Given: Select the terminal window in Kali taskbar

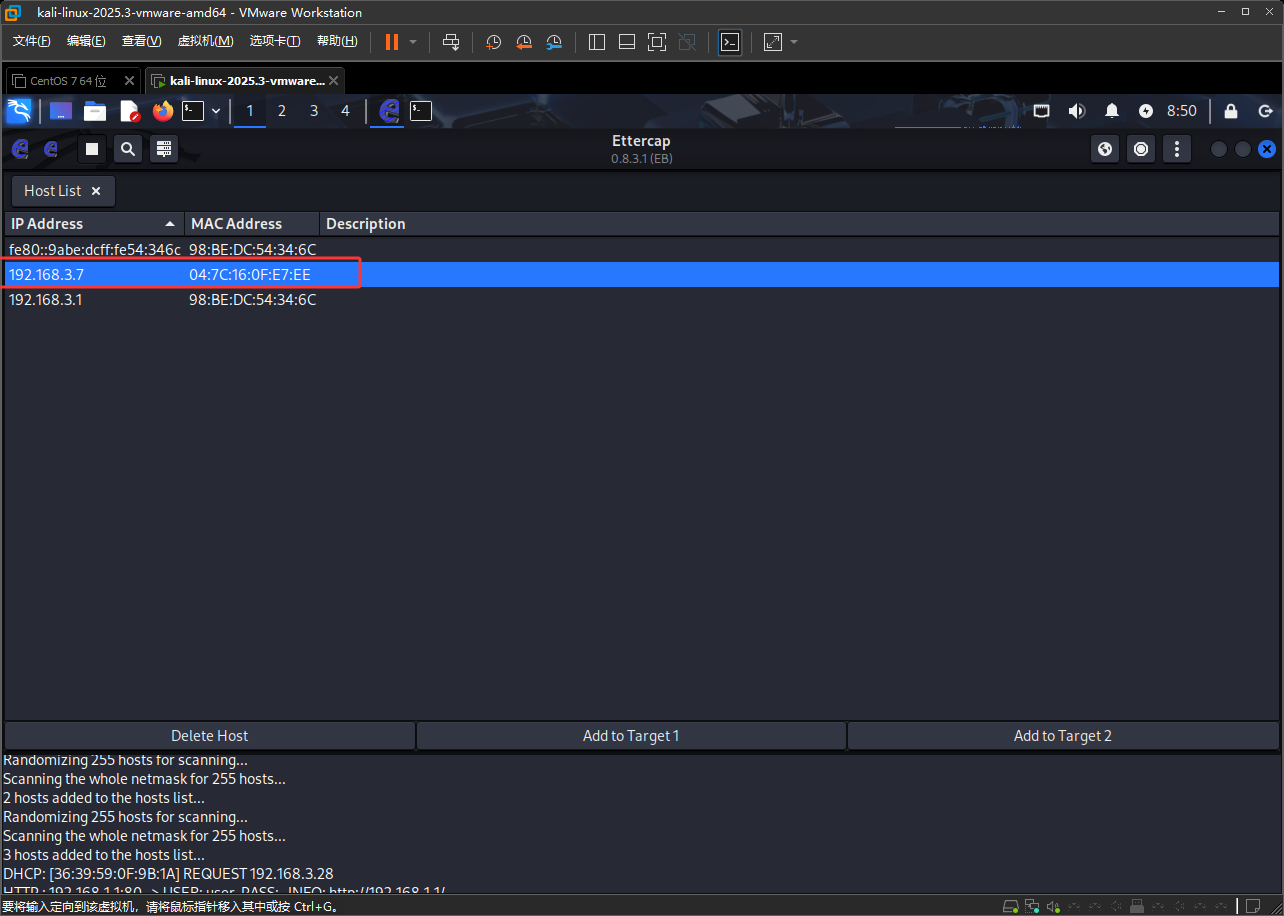Looking at the screenshot, I should click(421, 111).
